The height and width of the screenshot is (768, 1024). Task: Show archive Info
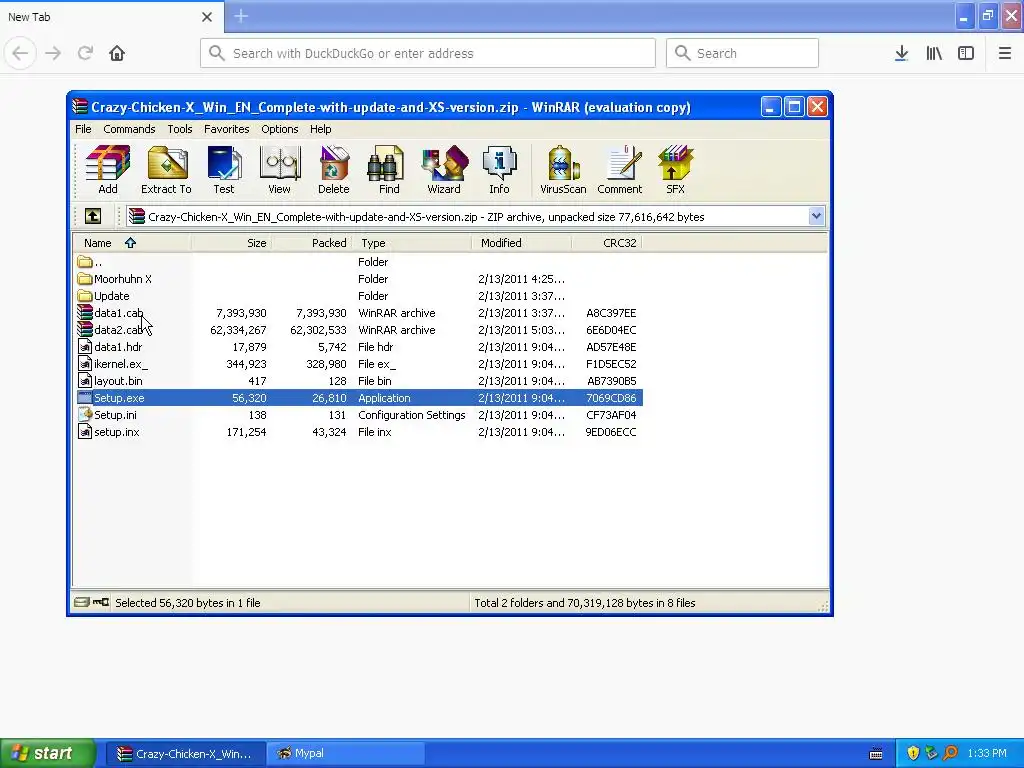click(500, 170)
